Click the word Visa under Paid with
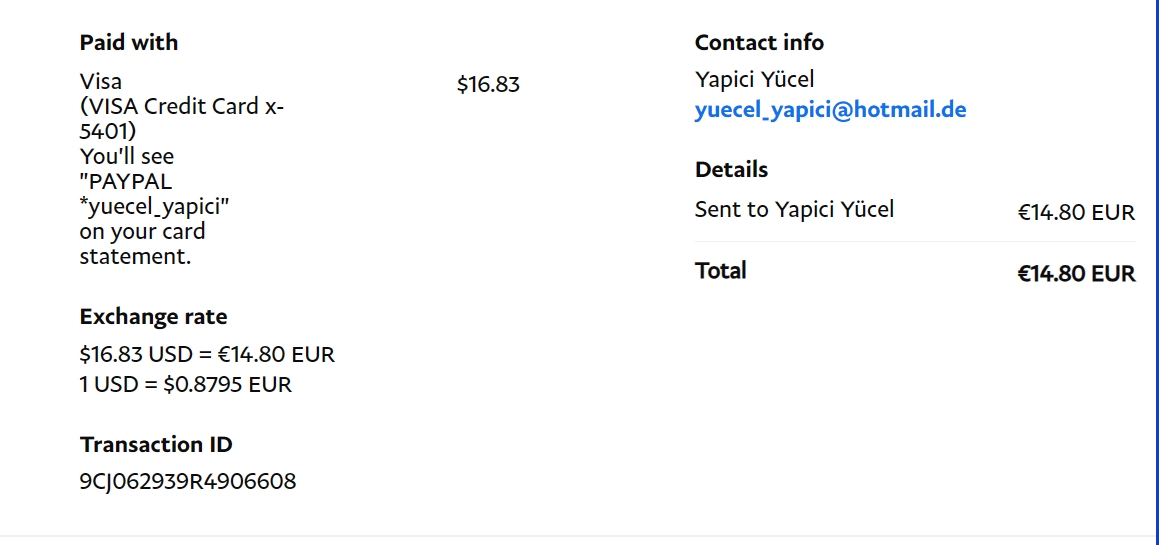1159x545 pixels. pos(101,81)
